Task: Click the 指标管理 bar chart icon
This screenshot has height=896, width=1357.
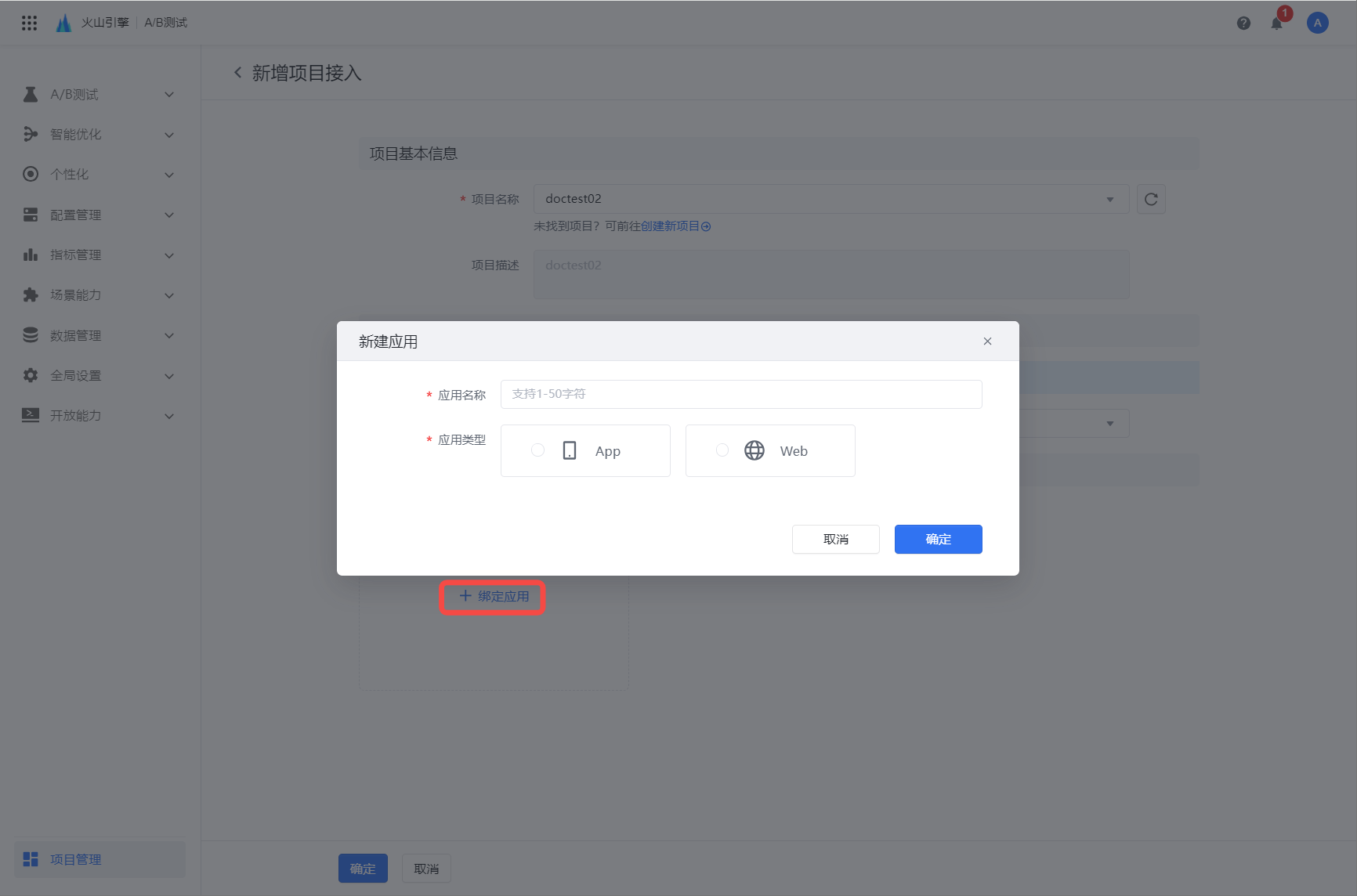Action: point(31,255)
